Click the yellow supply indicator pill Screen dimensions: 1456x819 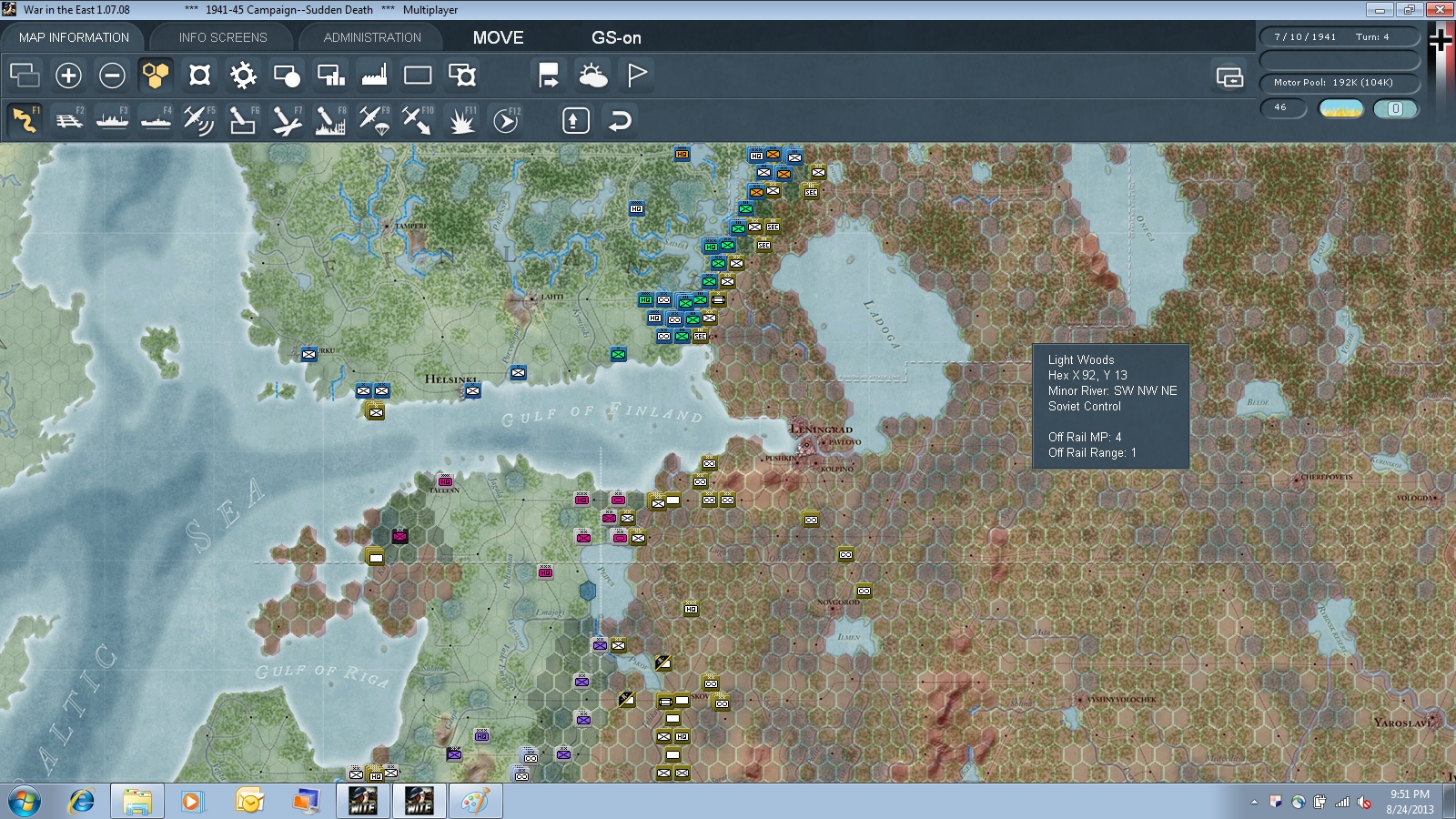tap(1340, 108)
